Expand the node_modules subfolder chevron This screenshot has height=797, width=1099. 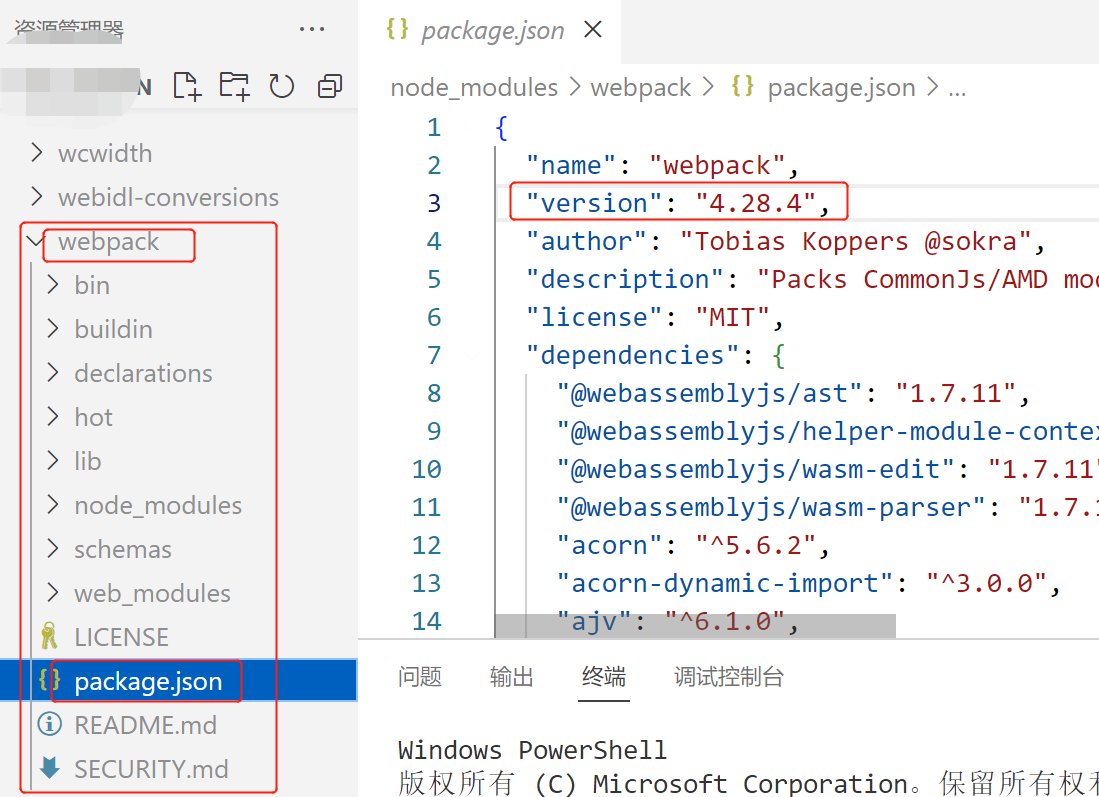pos(53,505)
